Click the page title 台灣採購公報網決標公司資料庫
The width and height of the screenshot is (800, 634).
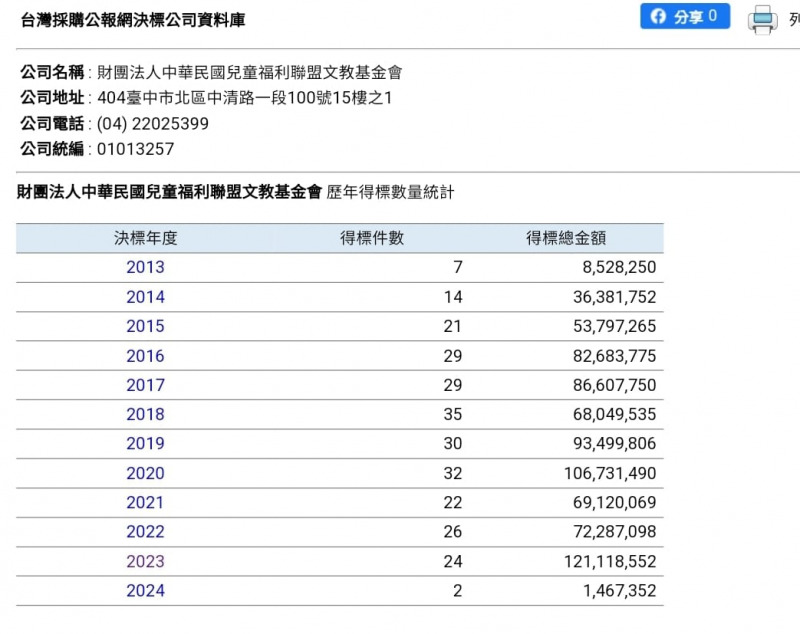coord(133,20)
